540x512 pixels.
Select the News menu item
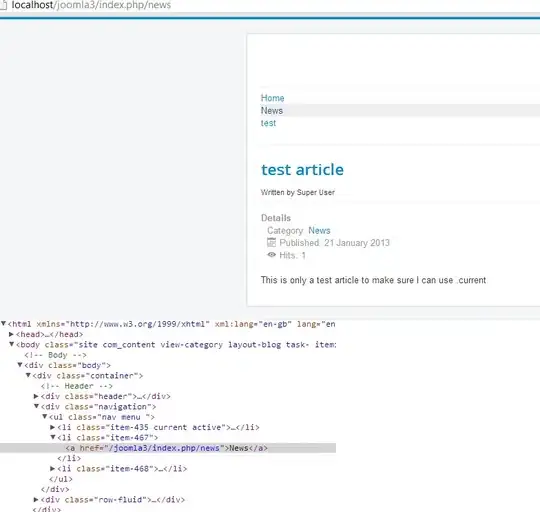272,111
